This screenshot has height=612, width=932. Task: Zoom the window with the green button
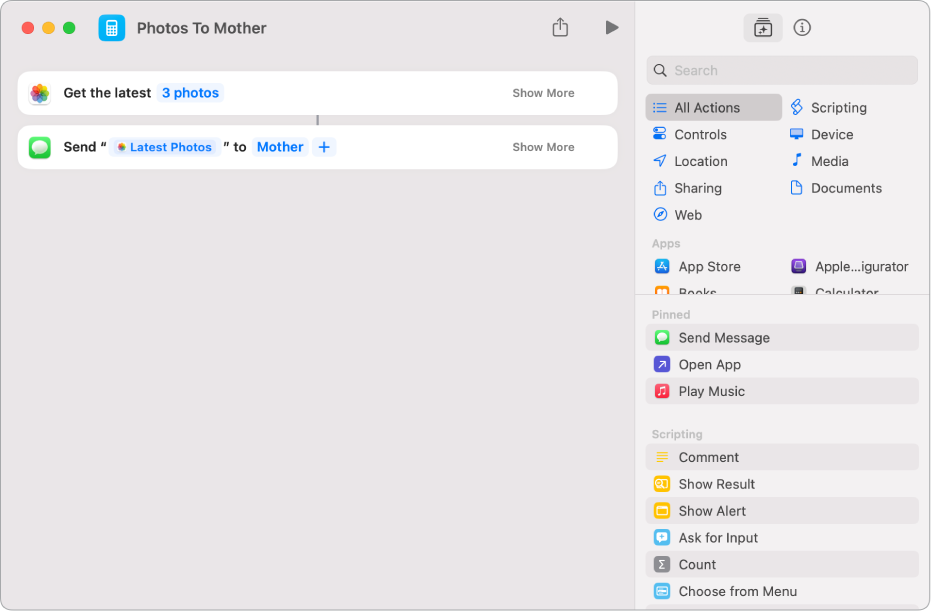tap(69, 28)
